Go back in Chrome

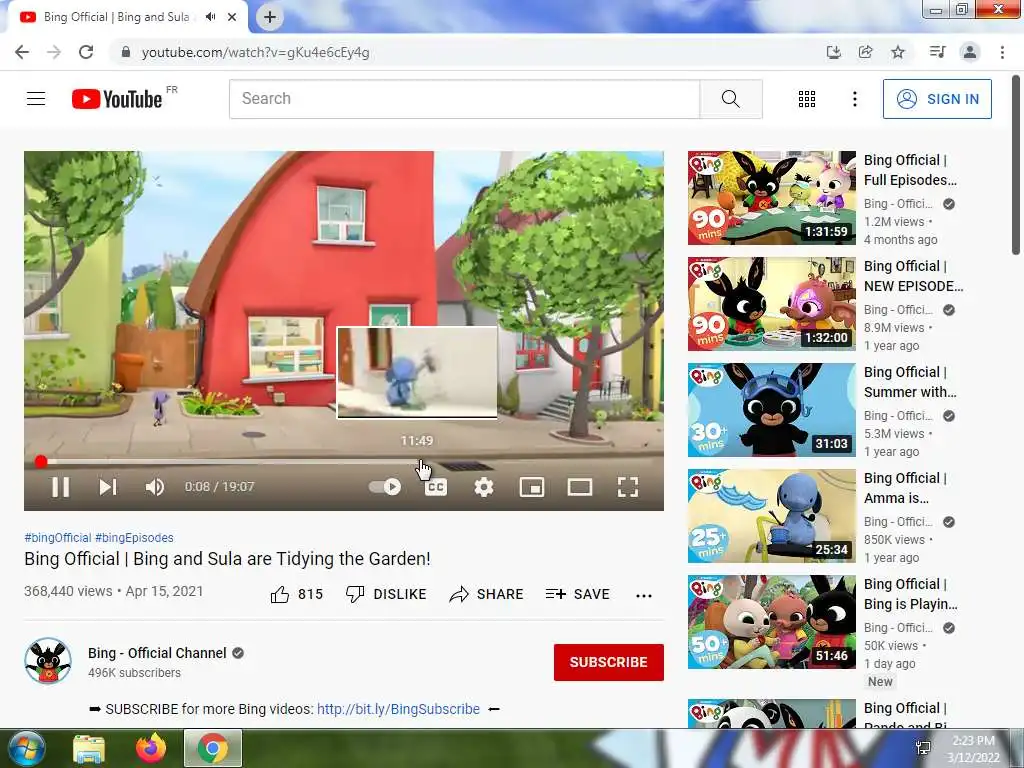tap(22, 52)
